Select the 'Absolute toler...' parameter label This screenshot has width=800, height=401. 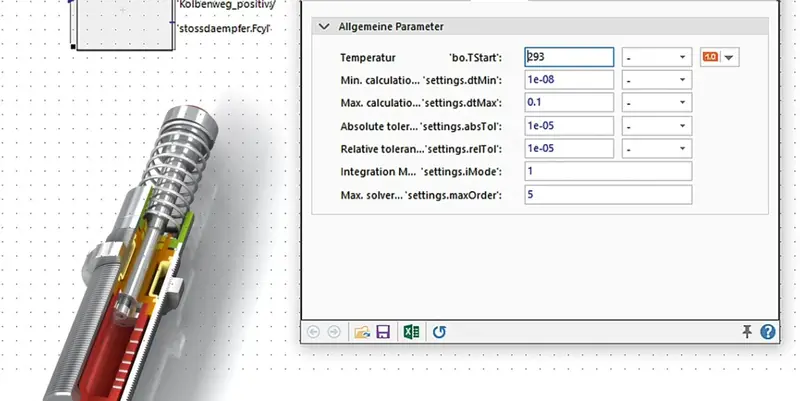tap(379, 126)
